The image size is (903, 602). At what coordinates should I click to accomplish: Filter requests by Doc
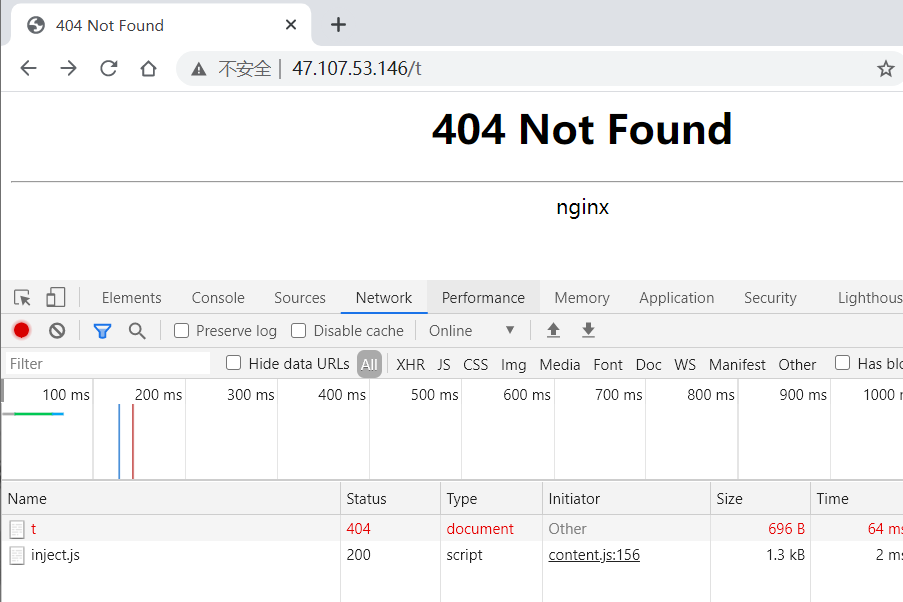point(648,365)
